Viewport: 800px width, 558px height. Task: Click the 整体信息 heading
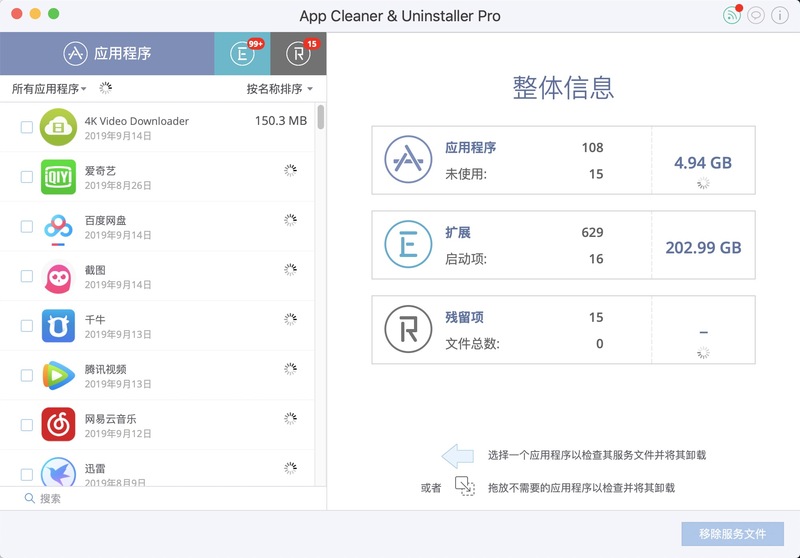tap(563, 87)
